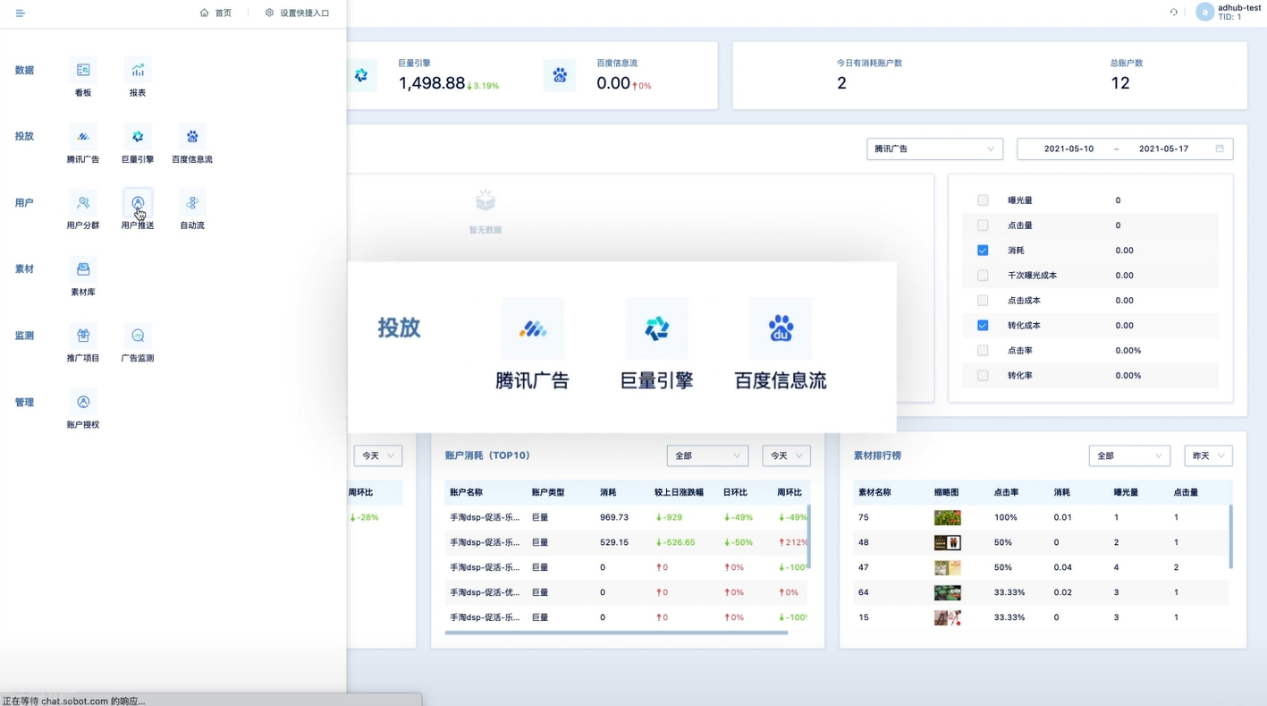This screenshot has height=706, width=1267.
Task: Open the 看板 dashboard icon
Action: [83, 71]
